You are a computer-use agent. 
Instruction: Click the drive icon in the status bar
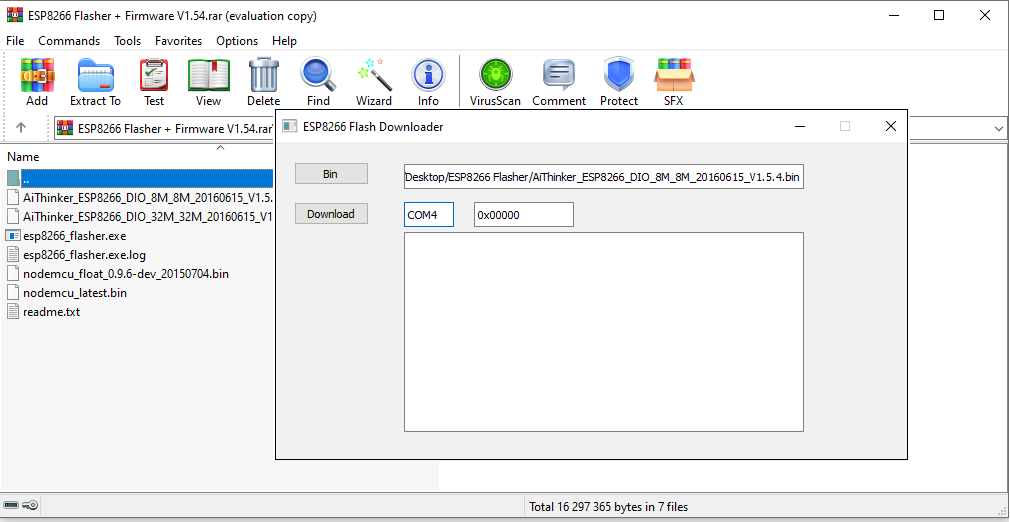pos(11,505)
